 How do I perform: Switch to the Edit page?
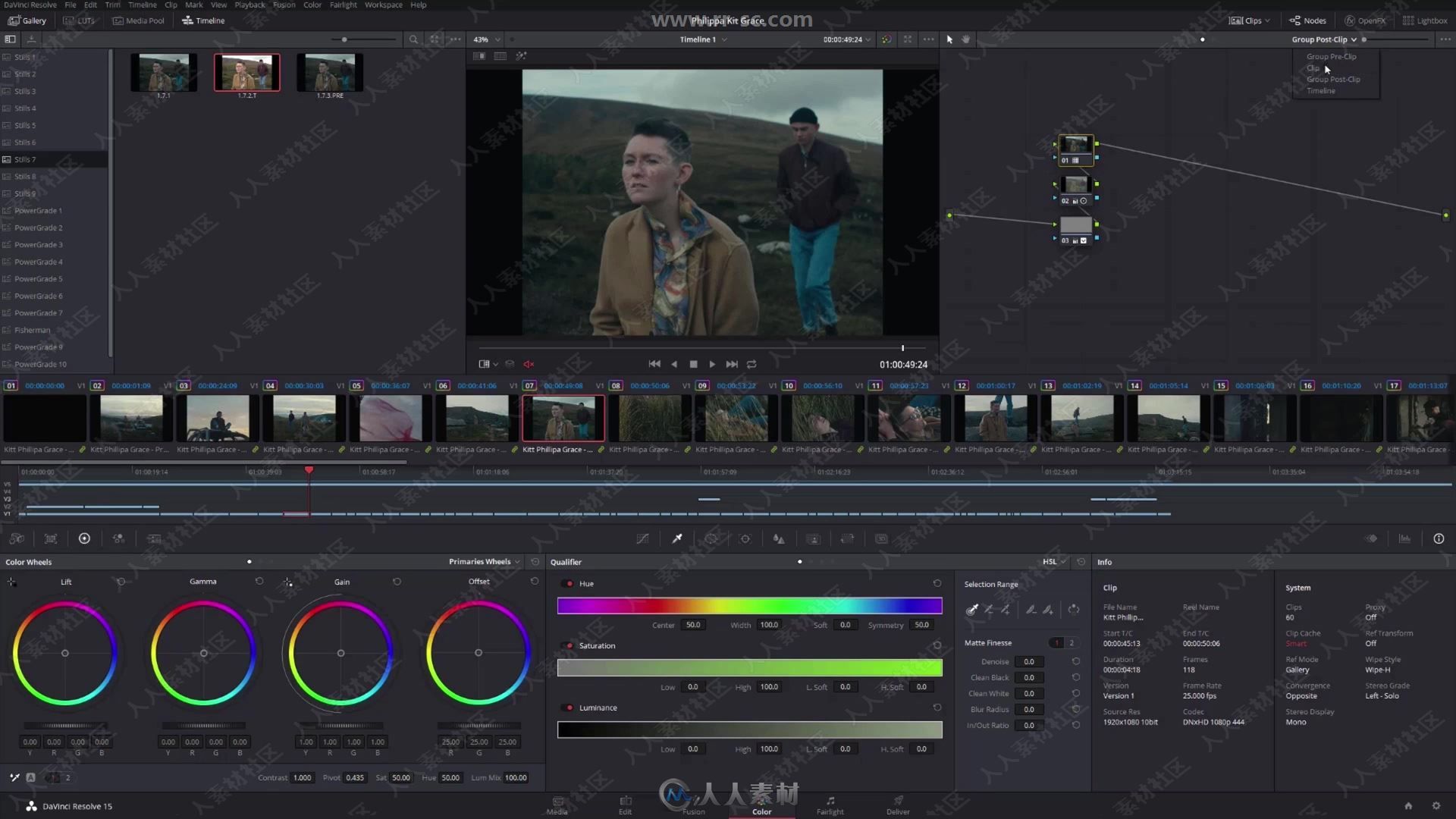625,805
